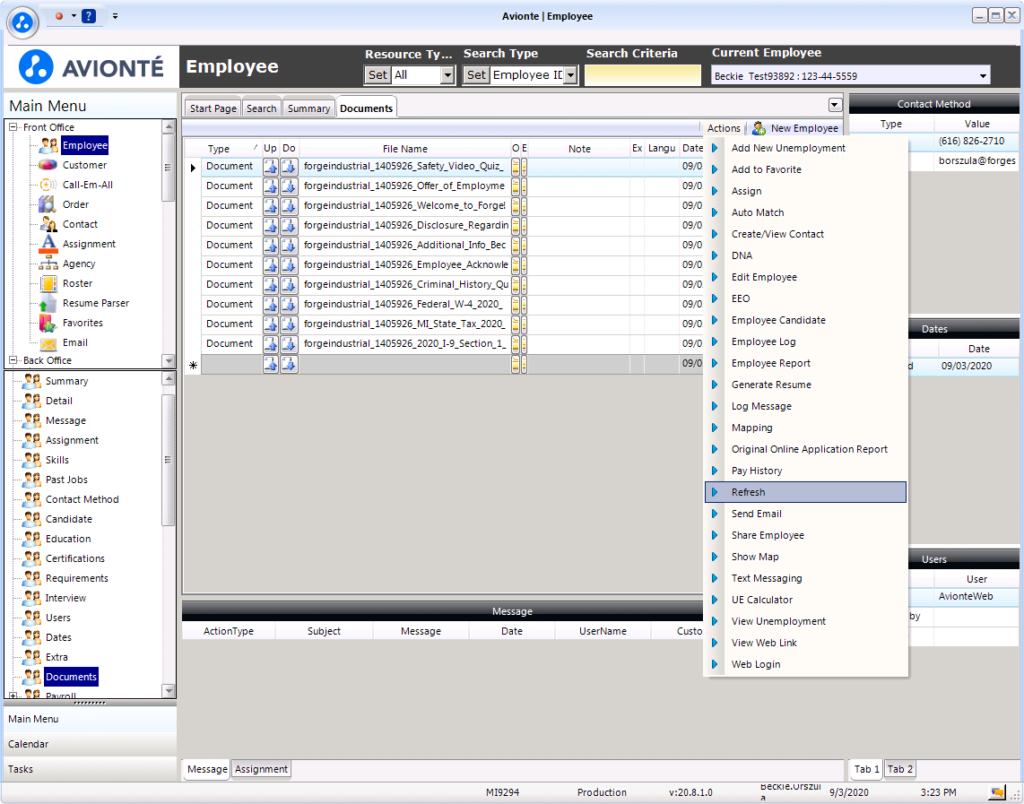Open the Email section in Front Office

click(x=74, y=342)
